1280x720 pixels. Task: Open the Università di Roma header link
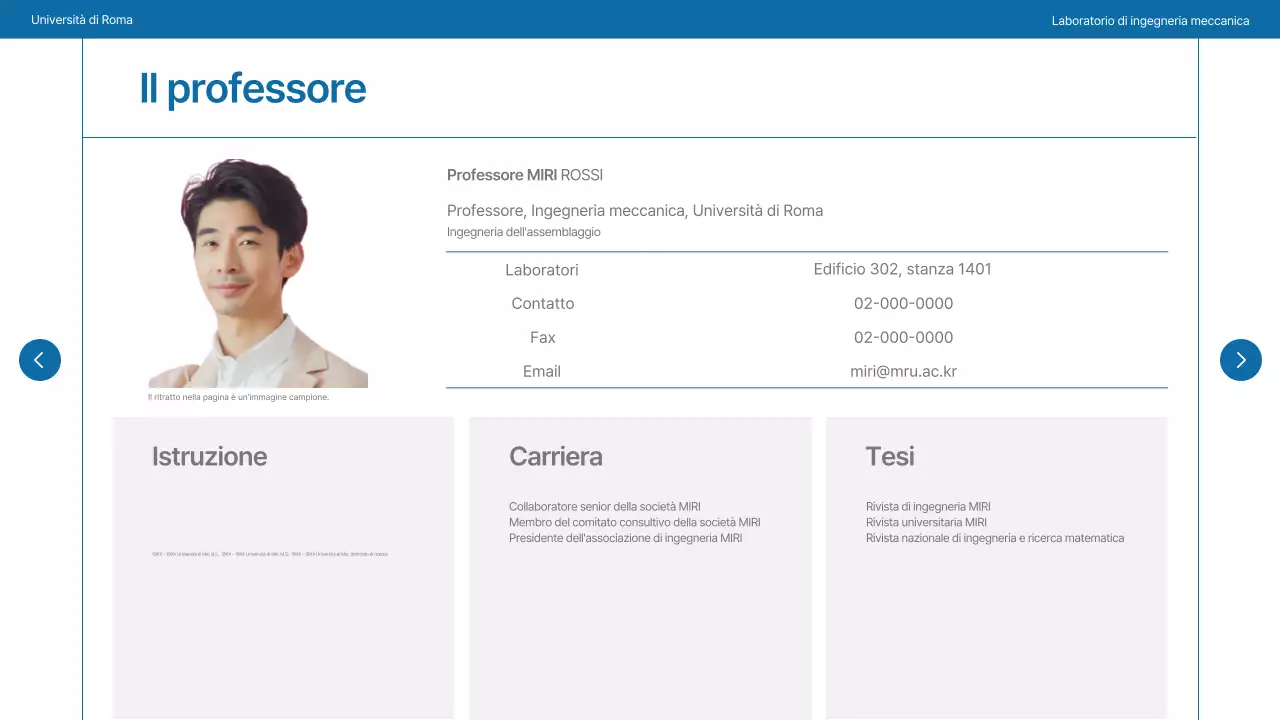82,20
